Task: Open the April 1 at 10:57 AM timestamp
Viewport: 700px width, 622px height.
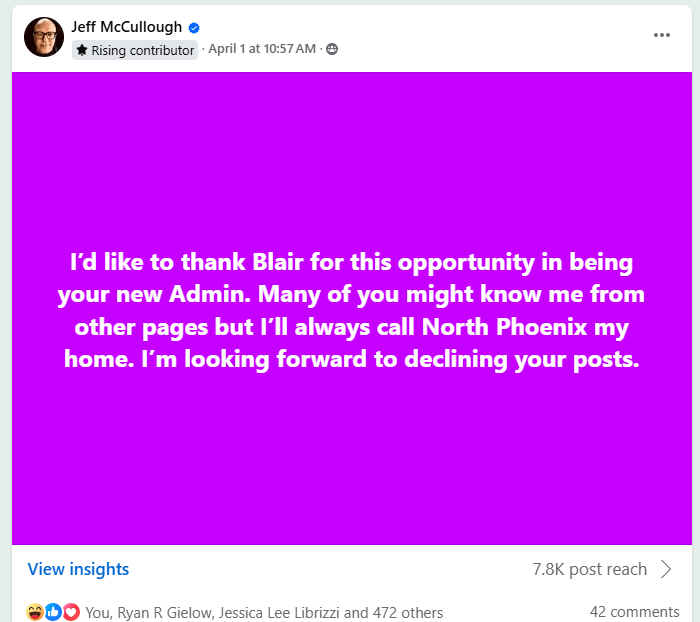Action: coord(262,48)
